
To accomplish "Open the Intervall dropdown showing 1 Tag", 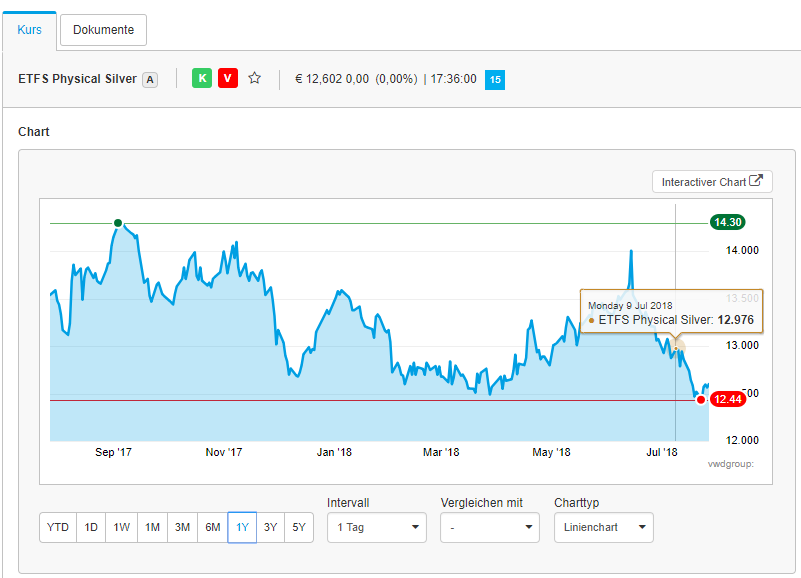I will pos(377,527).
